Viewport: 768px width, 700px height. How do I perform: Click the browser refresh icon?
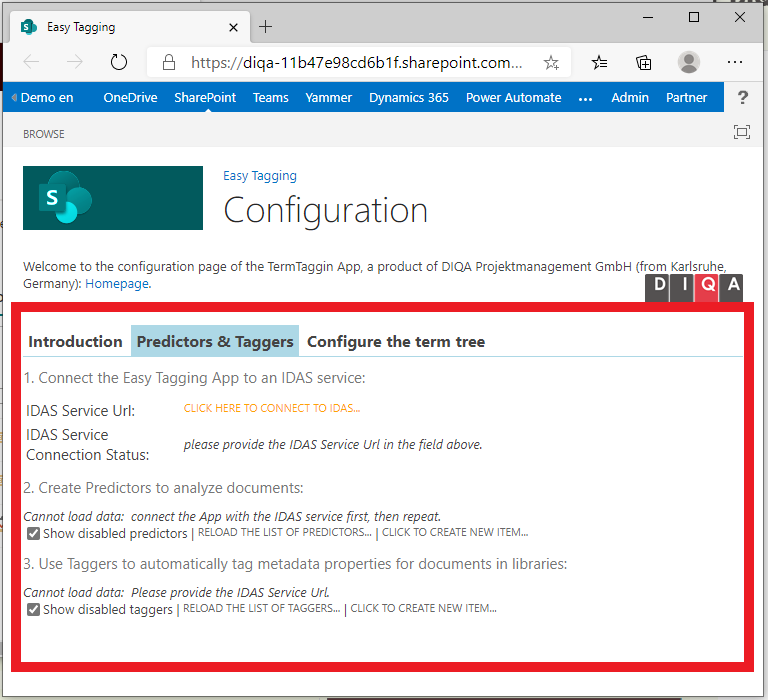click(119, 62)
